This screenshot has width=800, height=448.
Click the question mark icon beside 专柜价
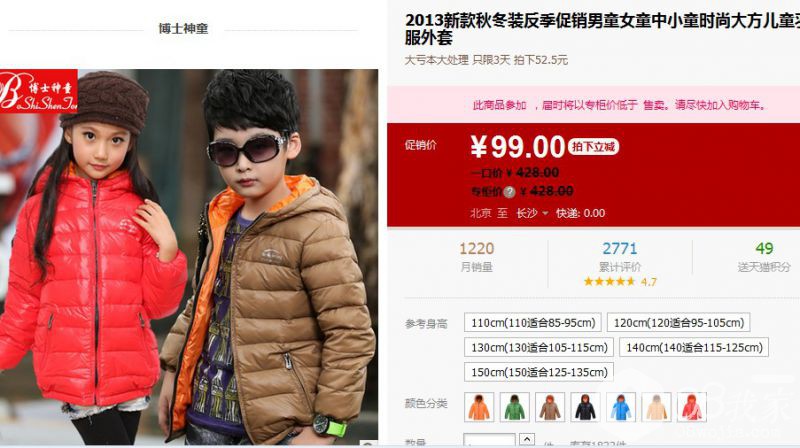coord(509,192)
